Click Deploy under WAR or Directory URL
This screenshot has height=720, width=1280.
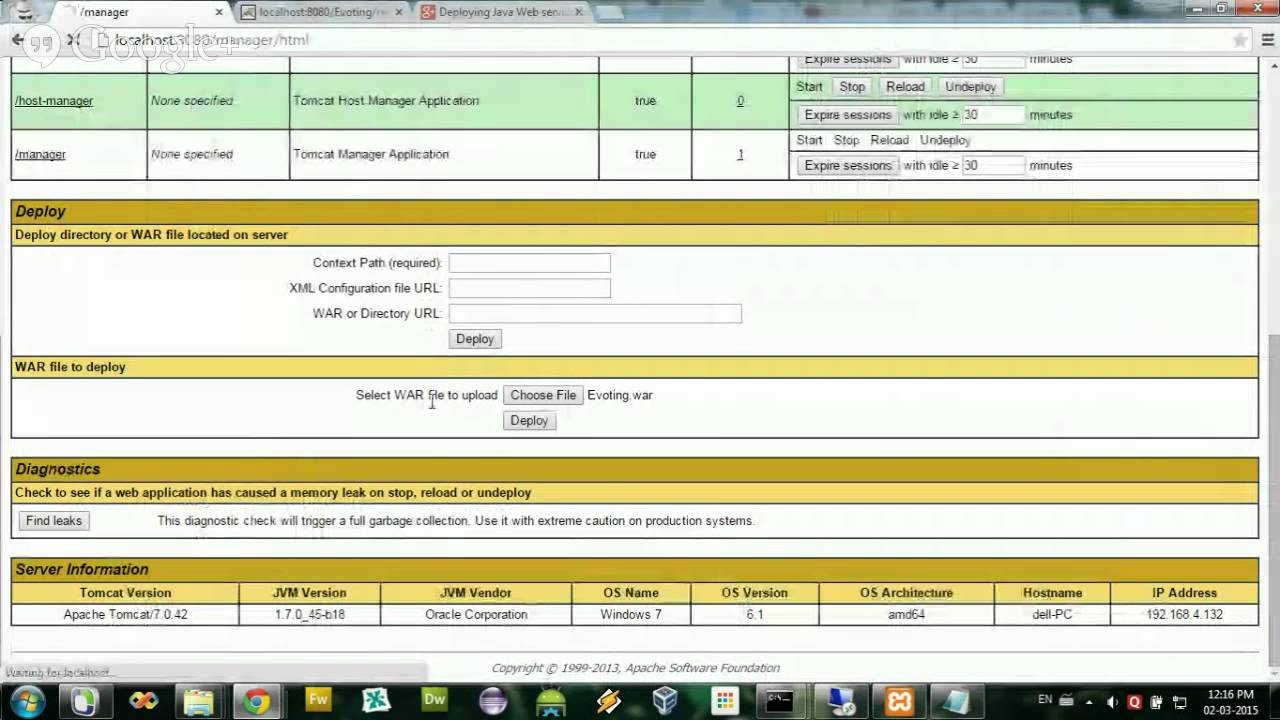point(475,339)
